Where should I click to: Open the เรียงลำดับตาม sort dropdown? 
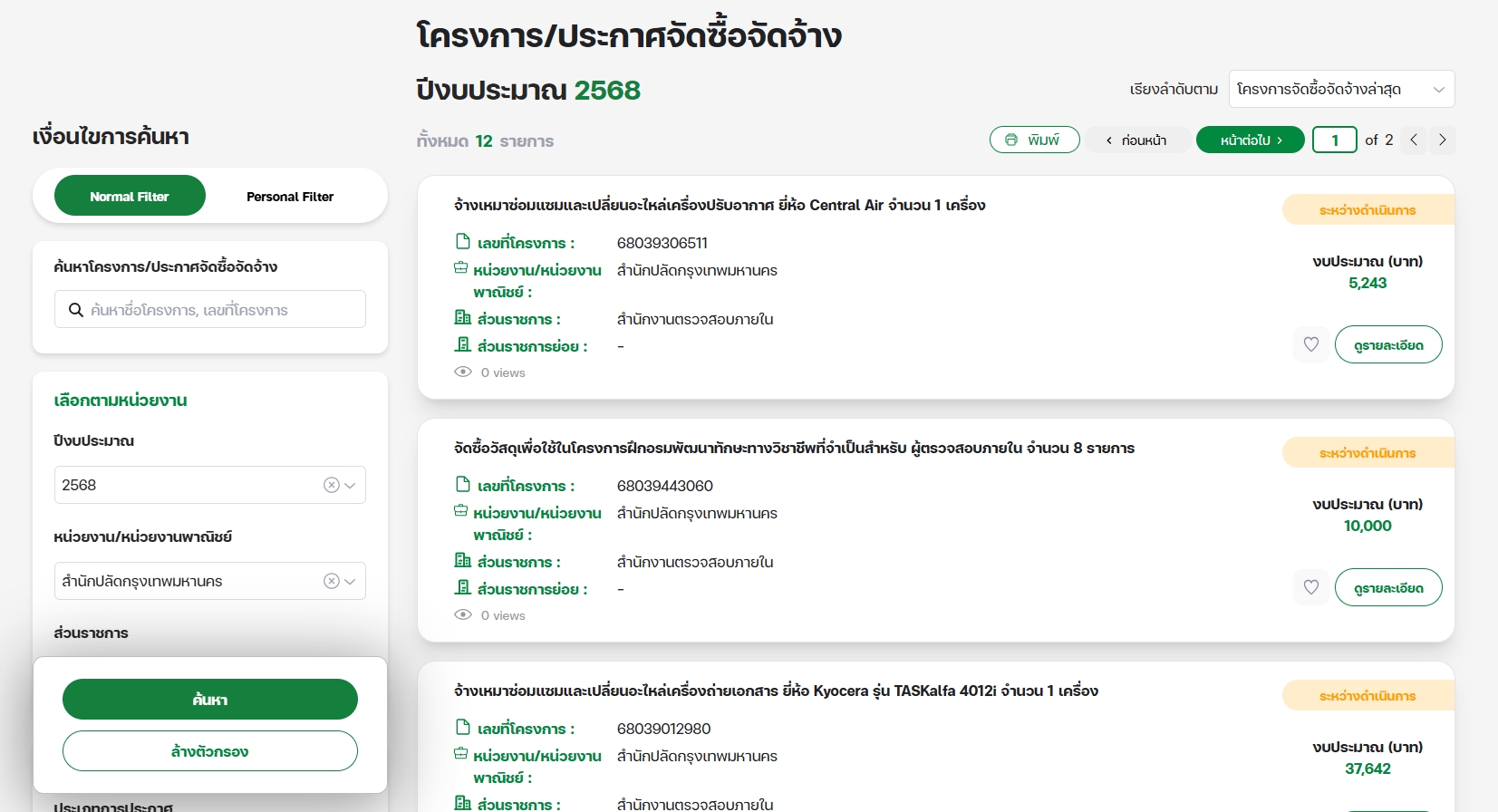[x=1340, y=89]
